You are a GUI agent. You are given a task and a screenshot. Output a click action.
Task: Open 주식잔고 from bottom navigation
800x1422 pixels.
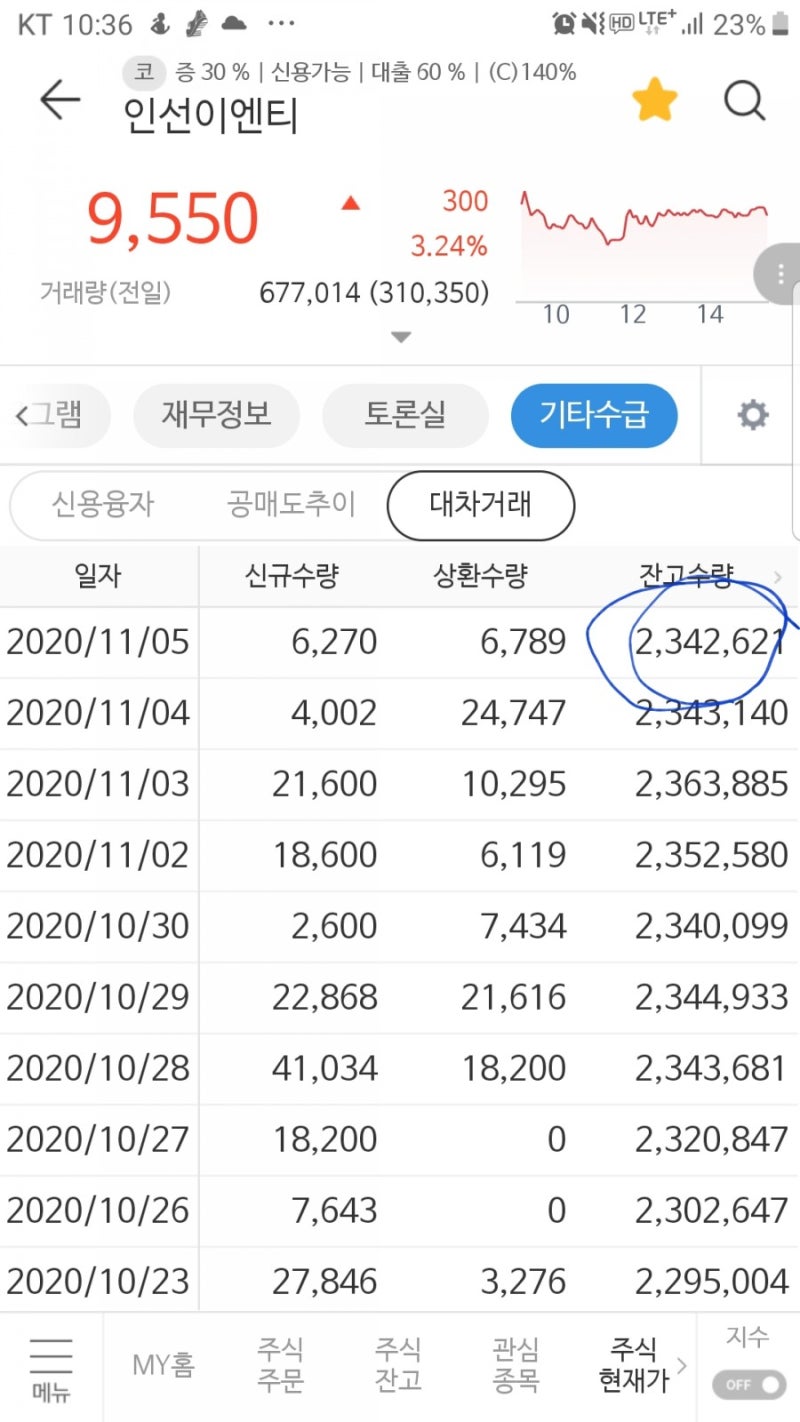[x=398, y=1366]
